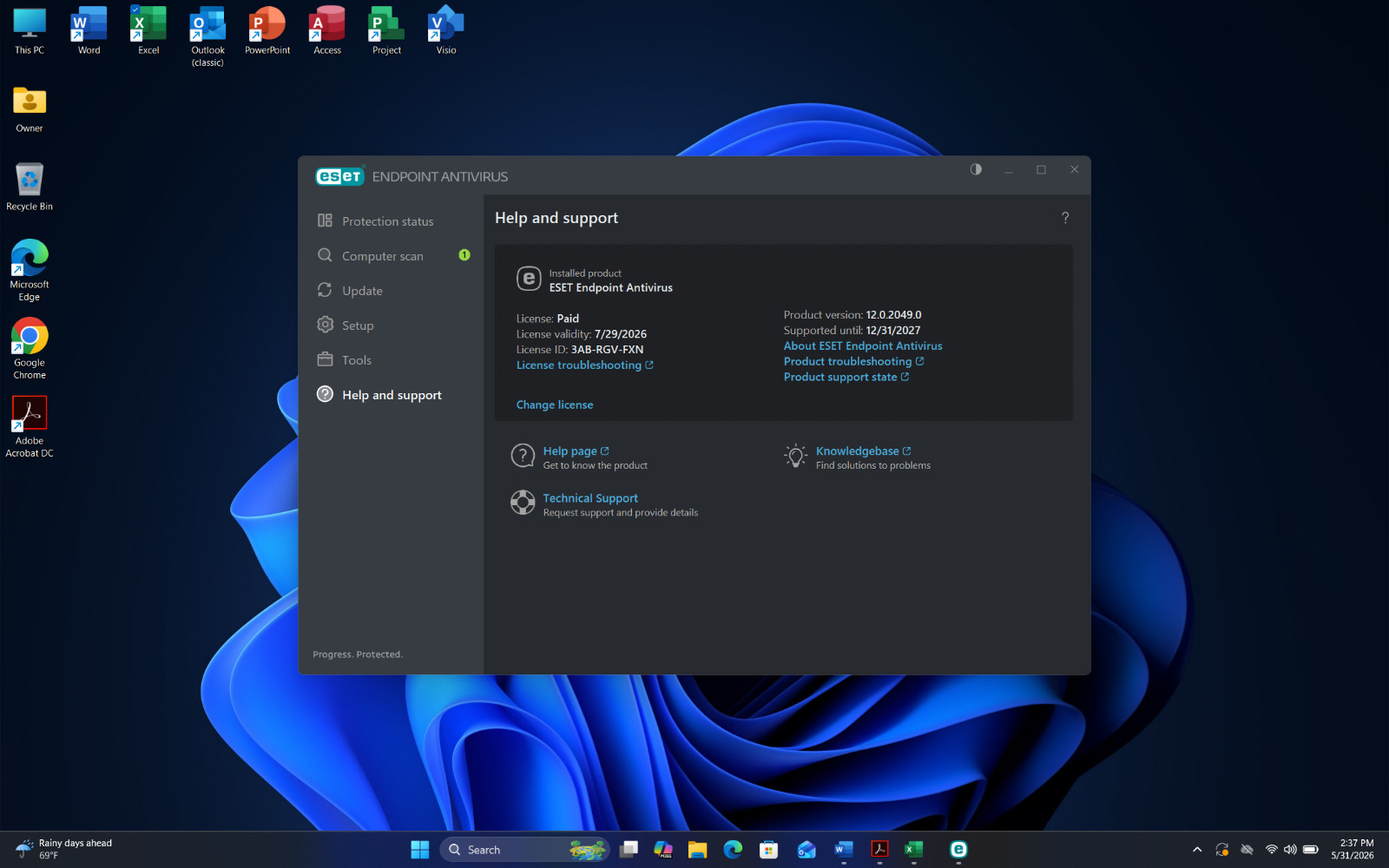The image size is (1389, 868).
Task: Click the question mark help icon
Action: click(1065, 218)
